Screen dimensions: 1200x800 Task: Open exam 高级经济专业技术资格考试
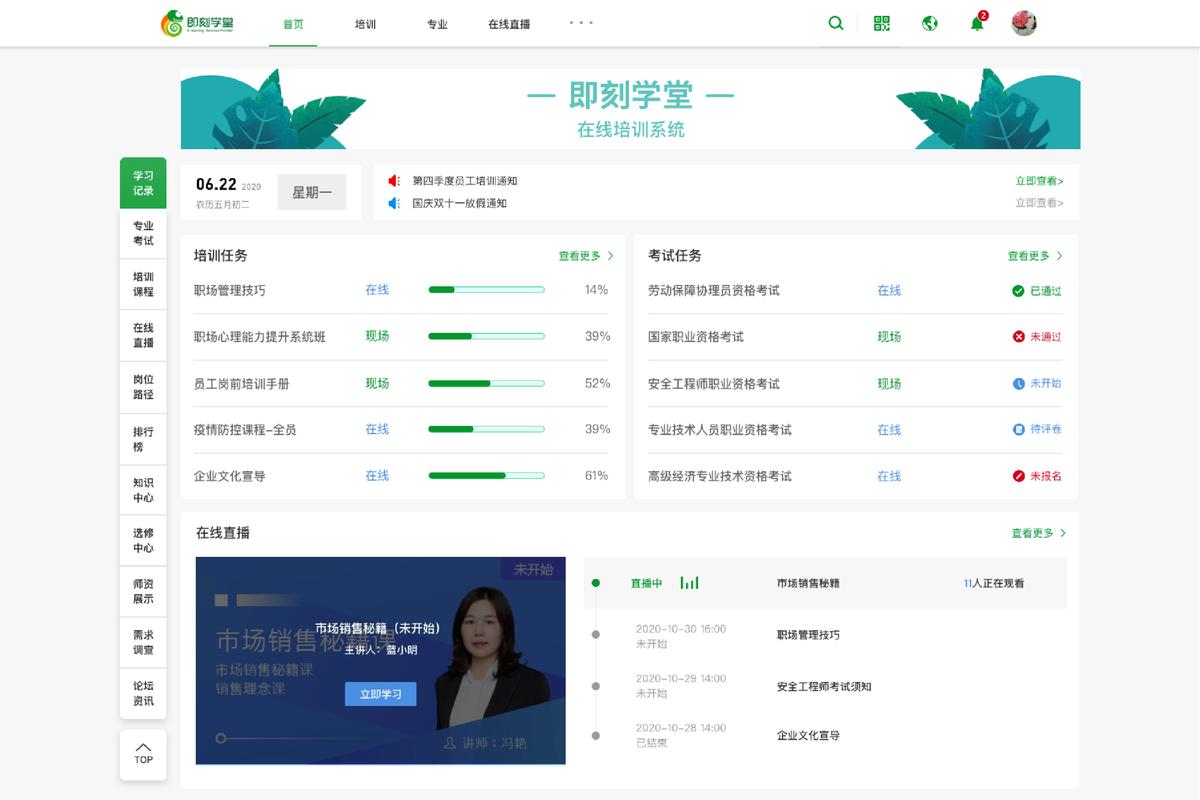click(720, 477)
